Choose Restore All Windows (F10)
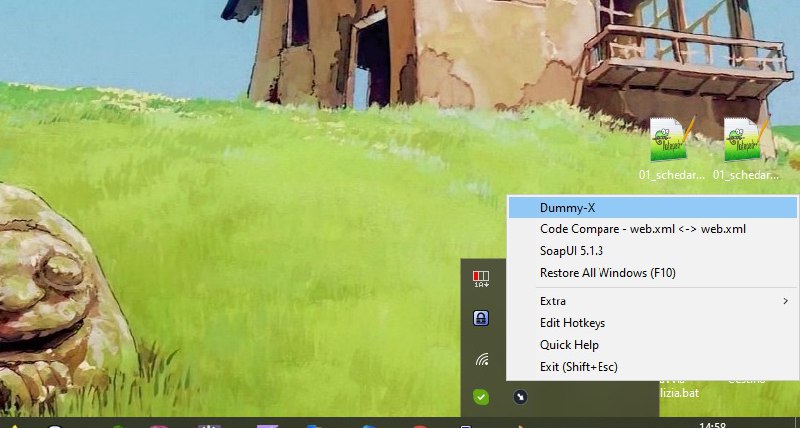 pyautogui.click(x=653, y=273)
